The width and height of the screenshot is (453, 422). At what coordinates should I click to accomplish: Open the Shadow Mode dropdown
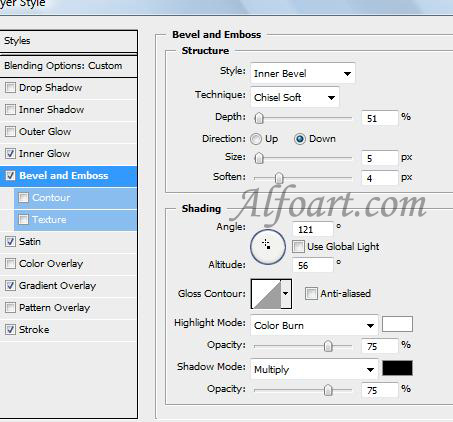click(314, 369)
